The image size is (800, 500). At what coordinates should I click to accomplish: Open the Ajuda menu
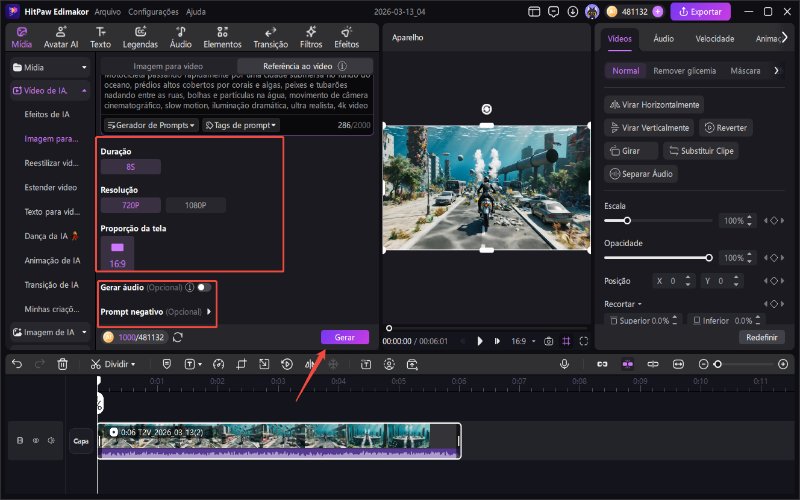tap(195, 11)
